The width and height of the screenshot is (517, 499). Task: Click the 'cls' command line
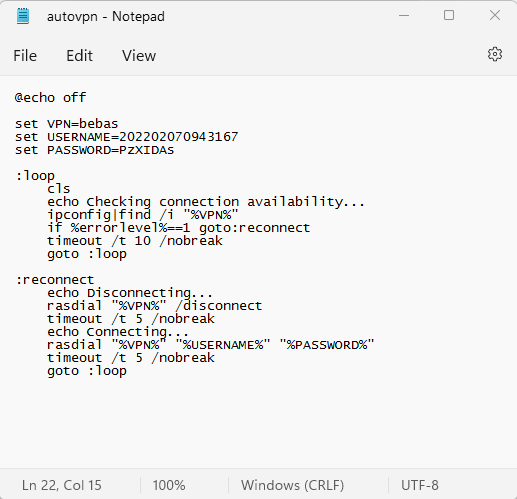pos(59,189)
